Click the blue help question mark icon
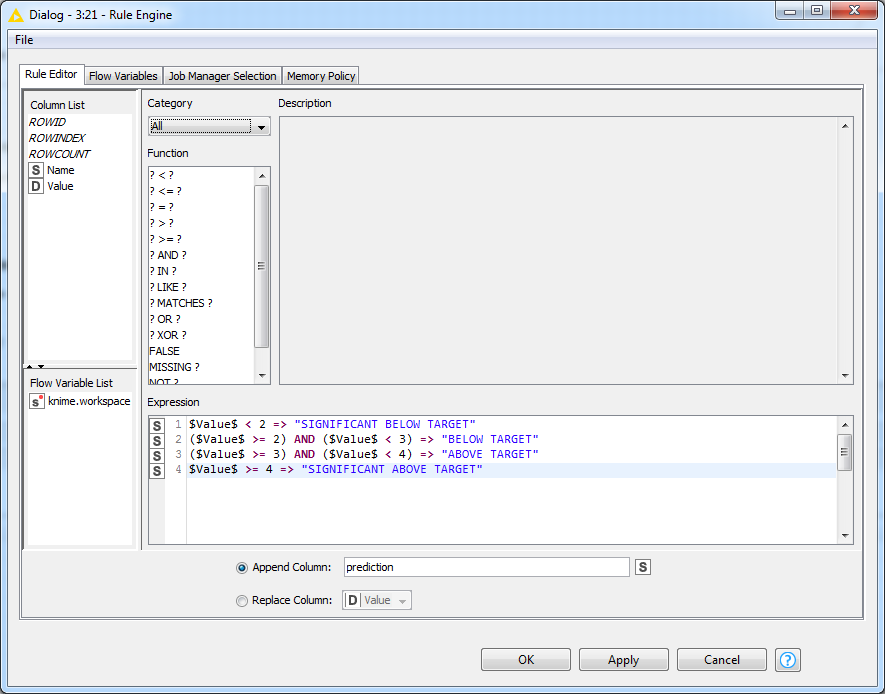Screen dimensions: 885x694 click(787, 660)
